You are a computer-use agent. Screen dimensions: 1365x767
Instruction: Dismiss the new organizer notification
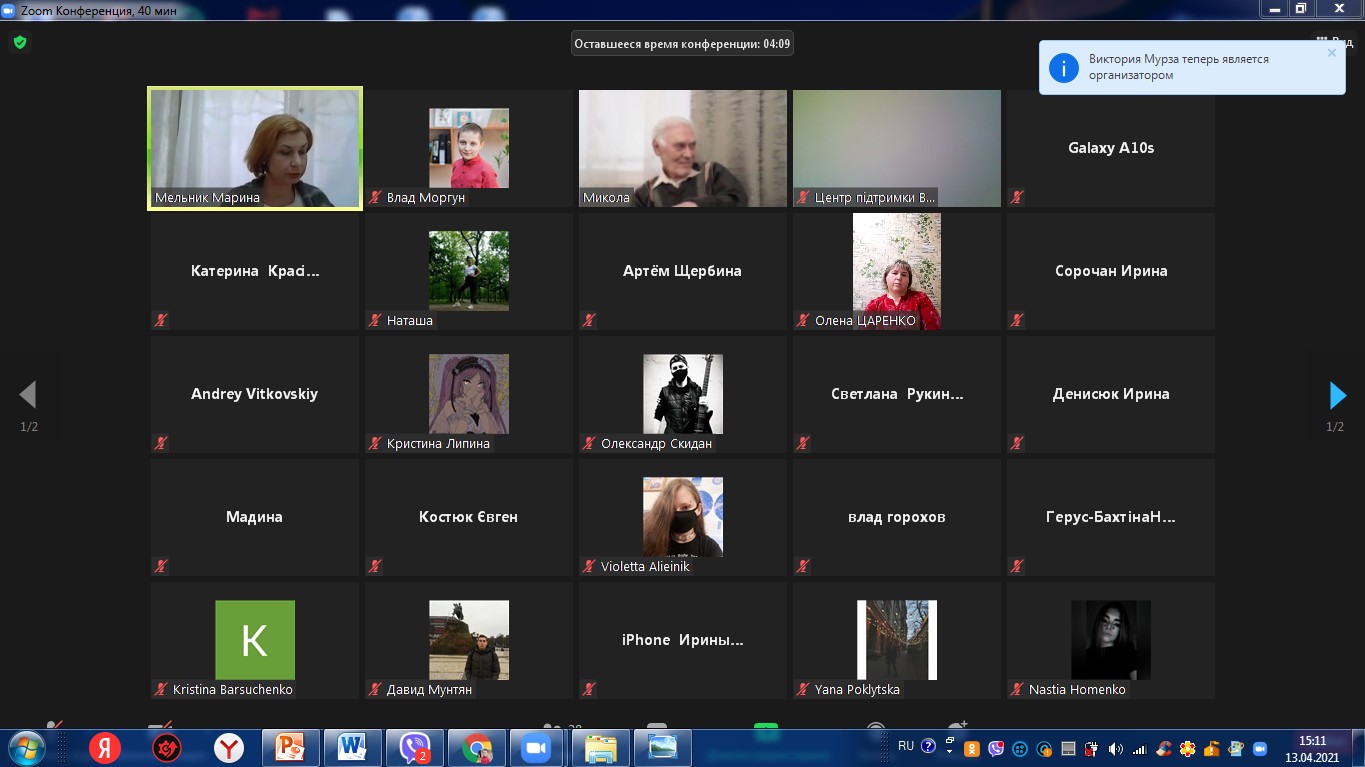1331,53
